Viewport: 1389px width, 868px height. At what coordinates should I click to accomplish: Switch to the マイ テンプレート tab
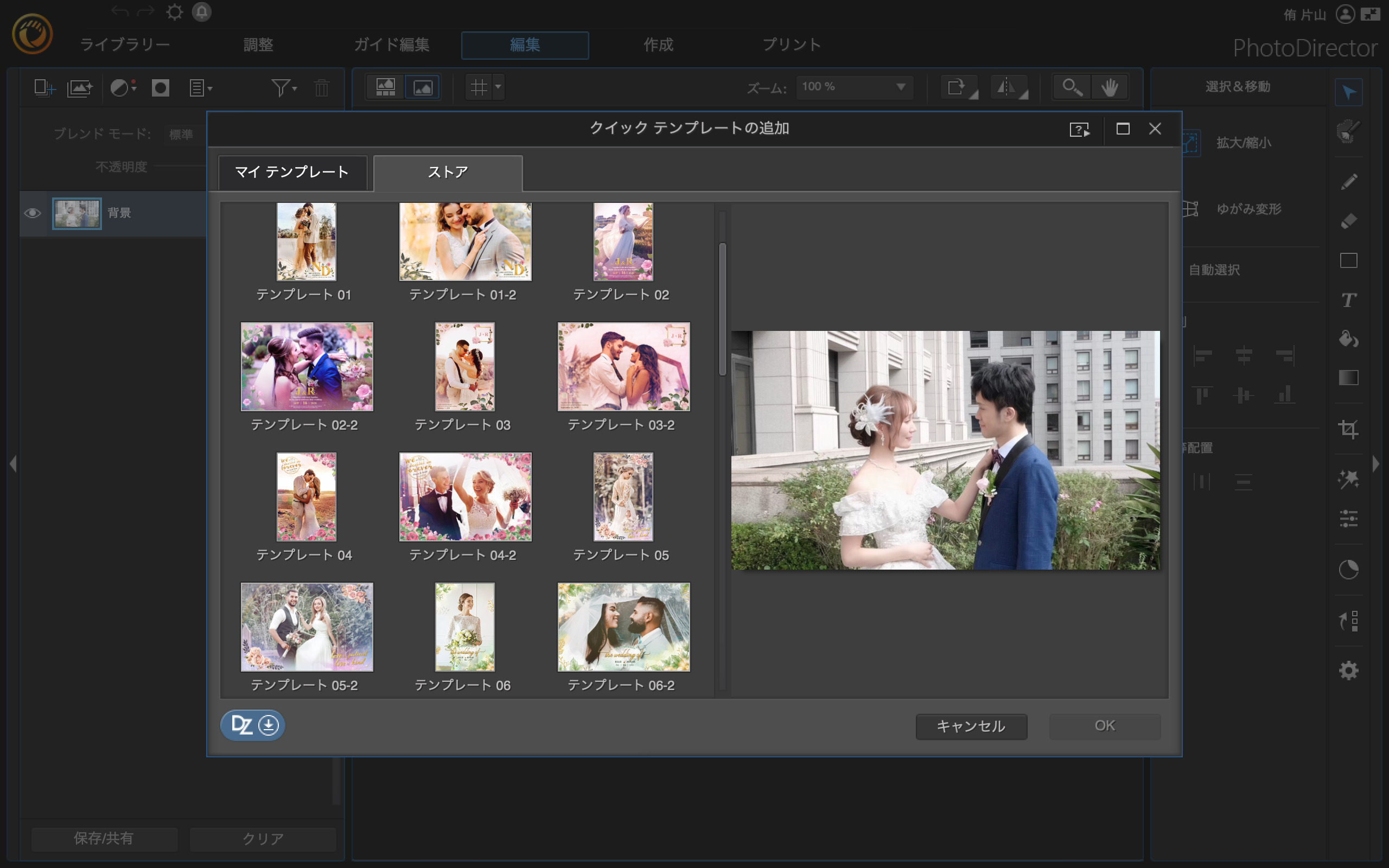point(292,172)
